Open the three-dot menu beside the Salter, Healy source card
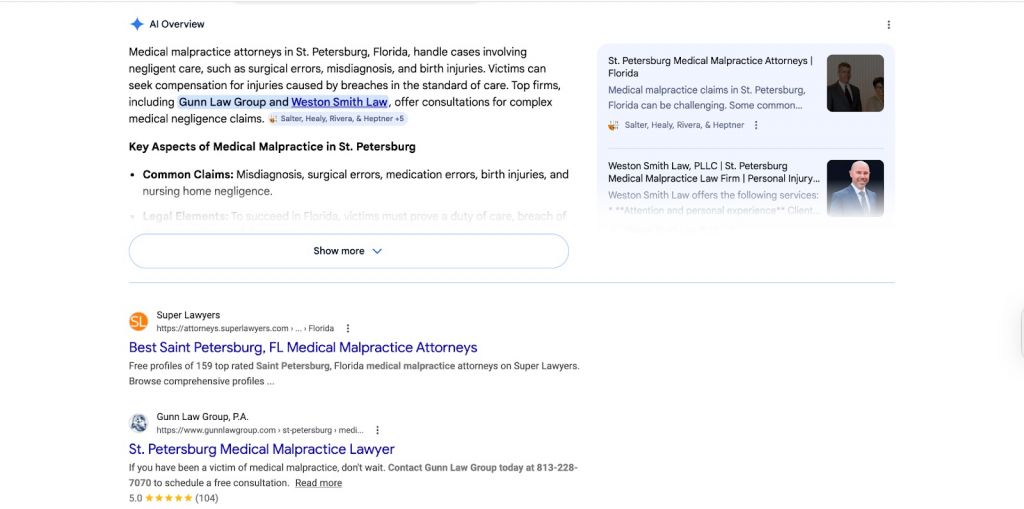 coord(756,125)
